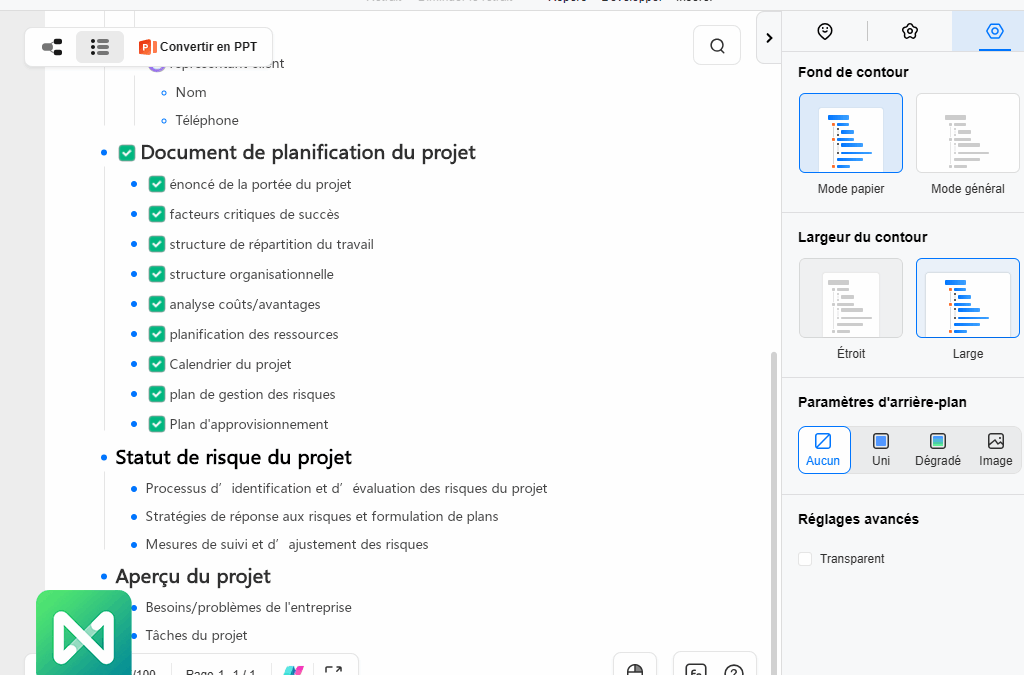The height and width of the screenshot is (675, 1024).
Task: Select the hexagon outline settings tab
Action: click(994, 31)
